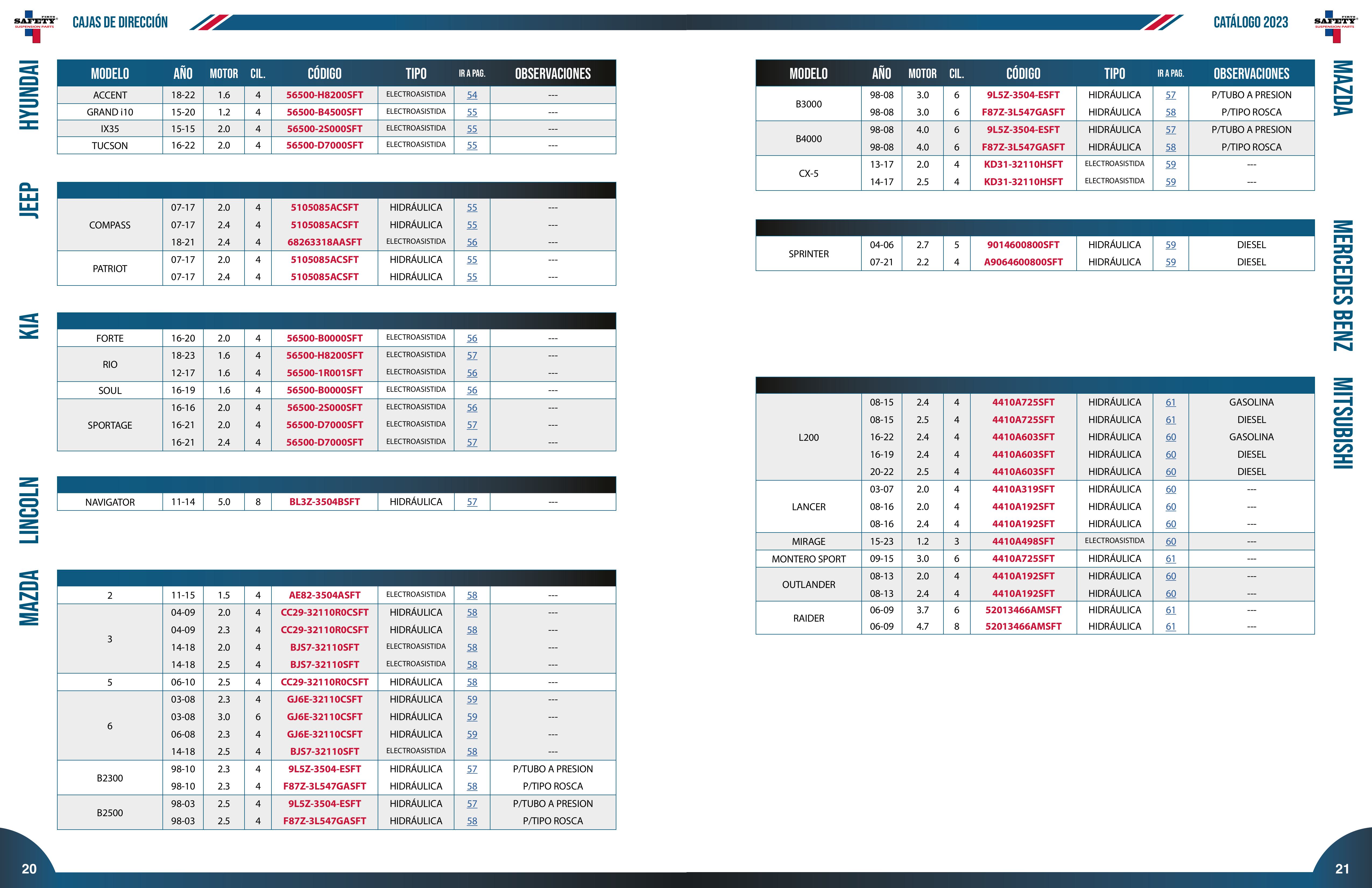Open page 56 link beside code 56500-1R001SFT

coord(472,373)
